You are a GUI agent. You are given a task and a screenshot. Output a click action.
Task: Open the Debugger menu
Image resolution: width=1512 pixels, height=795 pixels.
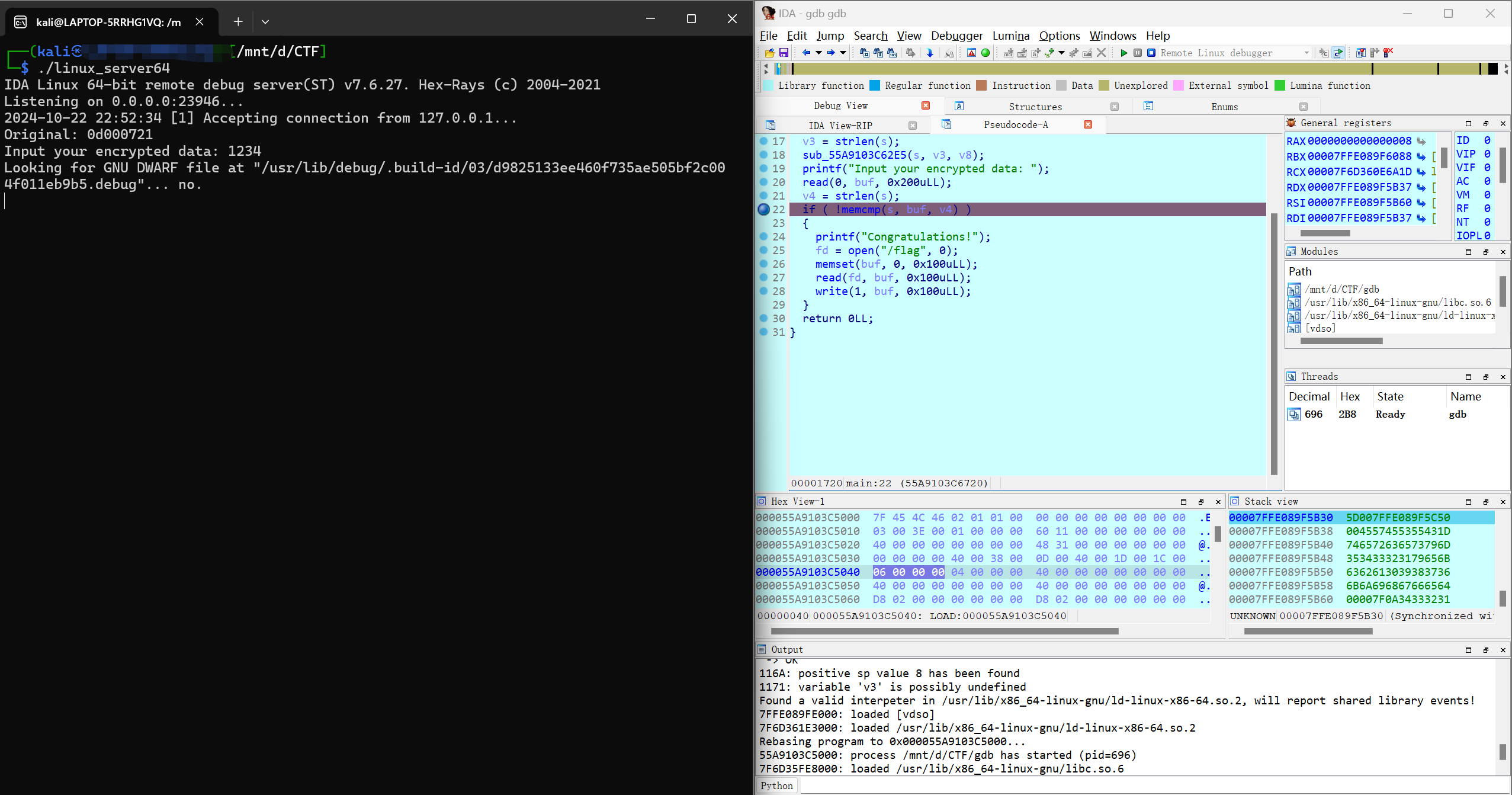tap(956, 36)
